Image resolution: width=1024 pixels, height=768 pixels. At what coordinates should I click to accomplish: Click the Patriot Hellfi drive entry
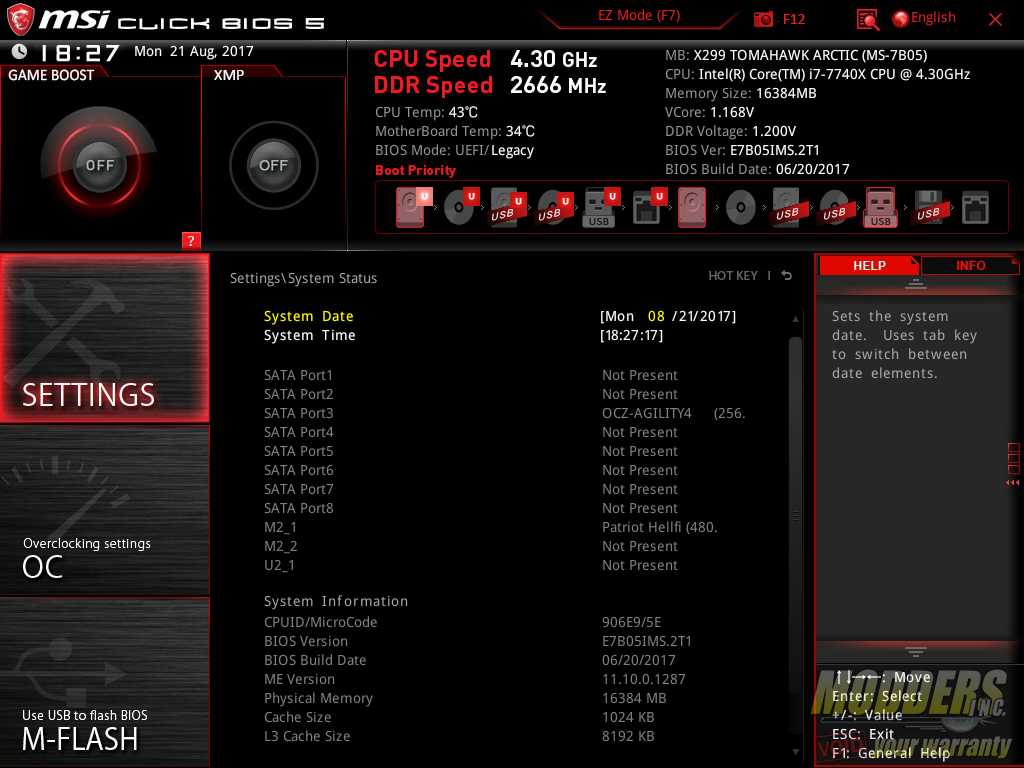point(660,527)
